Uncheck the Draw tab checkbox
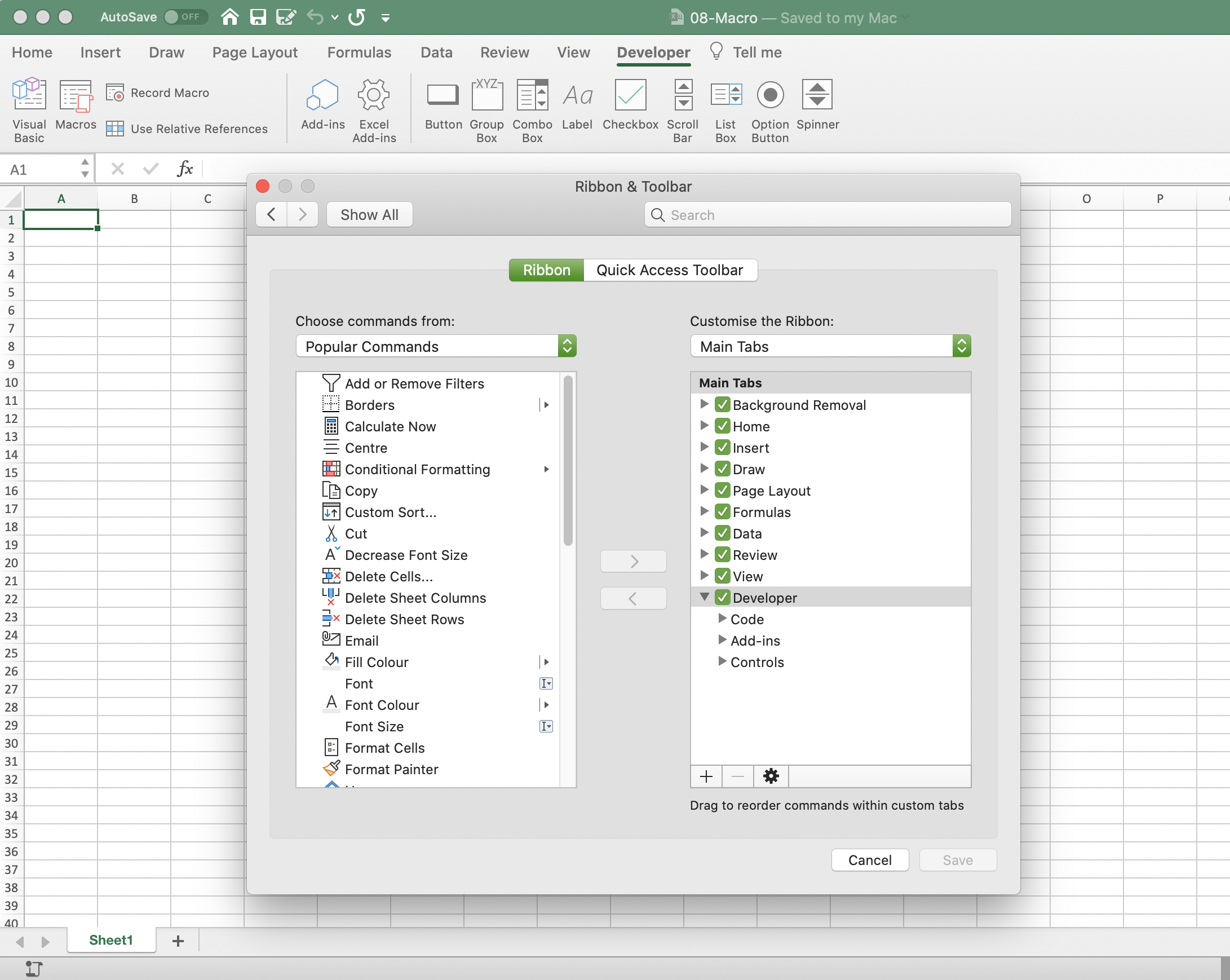 tap(722, 469)
